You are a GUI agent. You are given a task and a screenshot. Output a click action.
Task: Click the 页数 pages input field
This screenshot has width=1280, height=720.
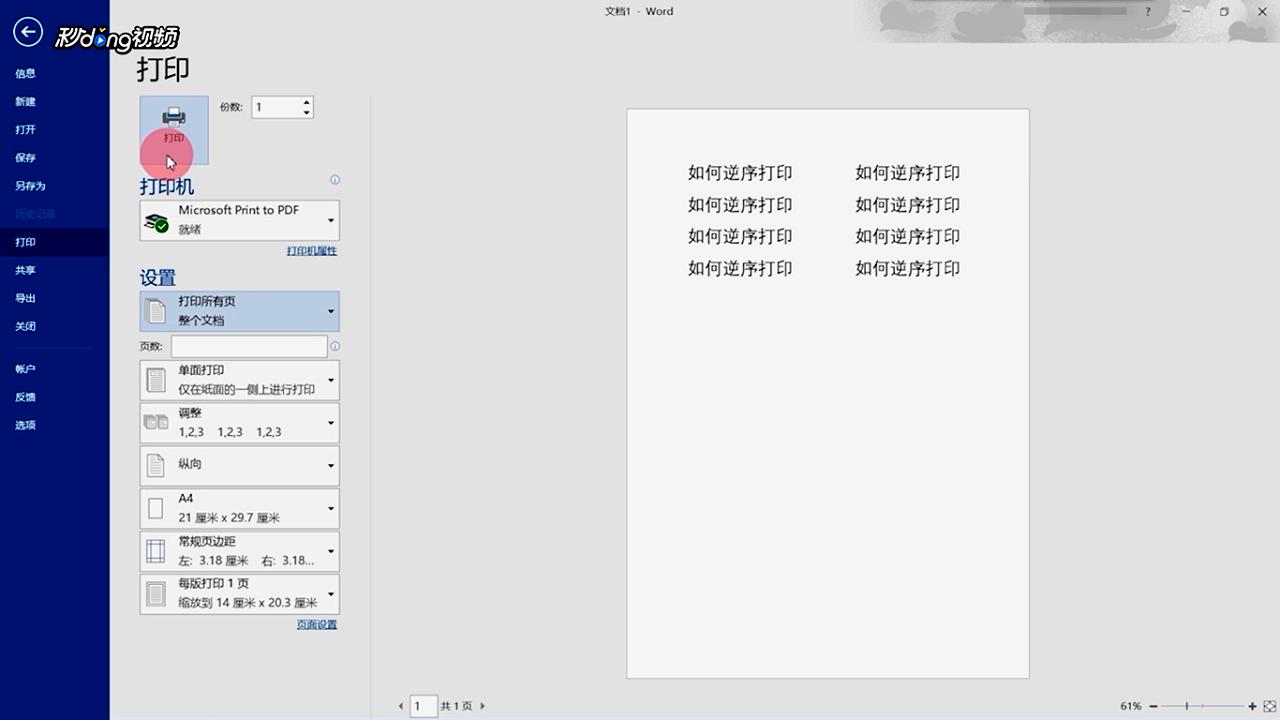click(x=249, y=346)
